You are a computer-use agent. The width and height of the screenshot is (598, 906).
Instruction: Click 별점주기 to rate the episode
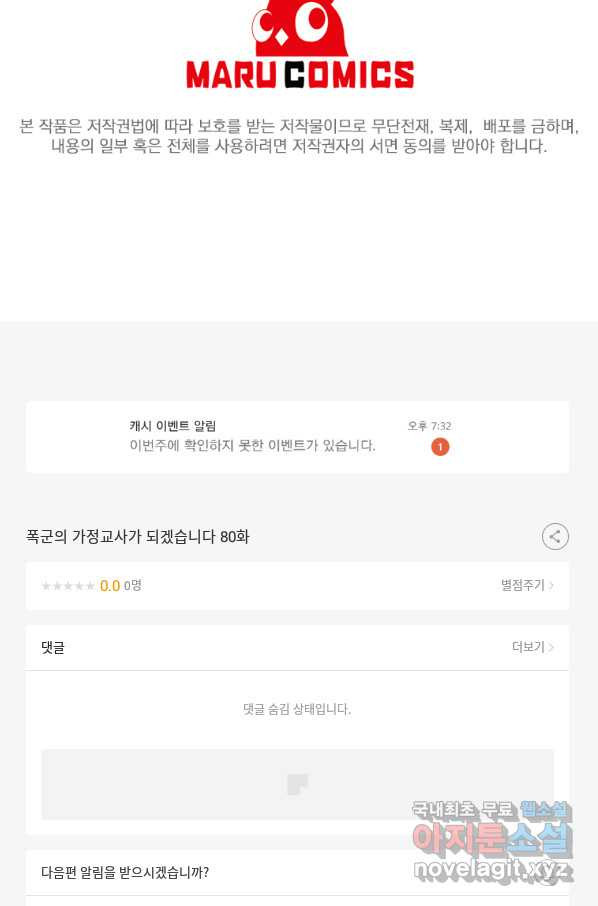[522, 585]
